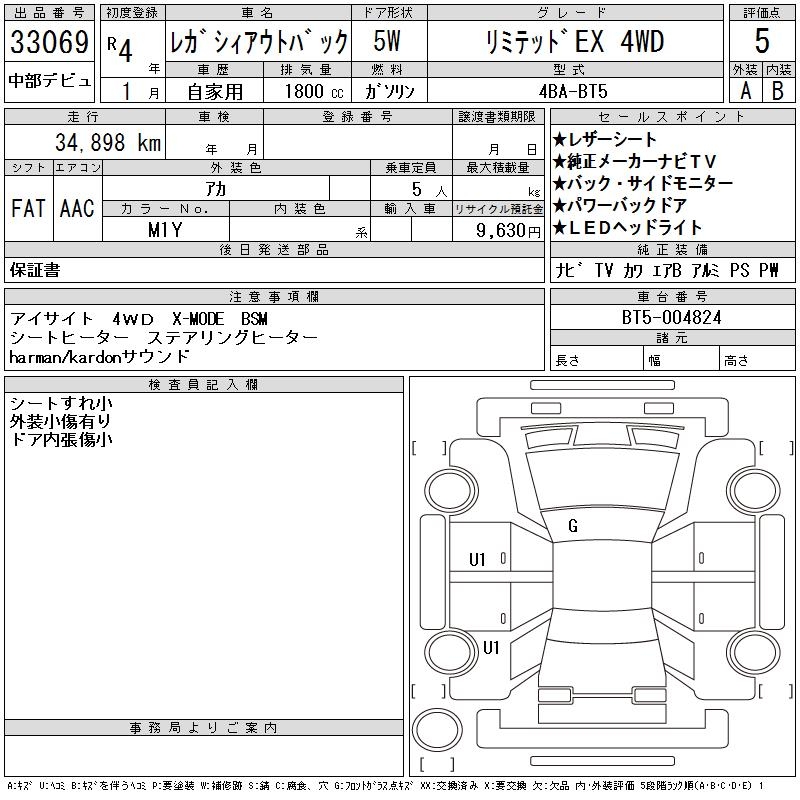
Task: Click the interior grade B
Action: tap(778, 91)
